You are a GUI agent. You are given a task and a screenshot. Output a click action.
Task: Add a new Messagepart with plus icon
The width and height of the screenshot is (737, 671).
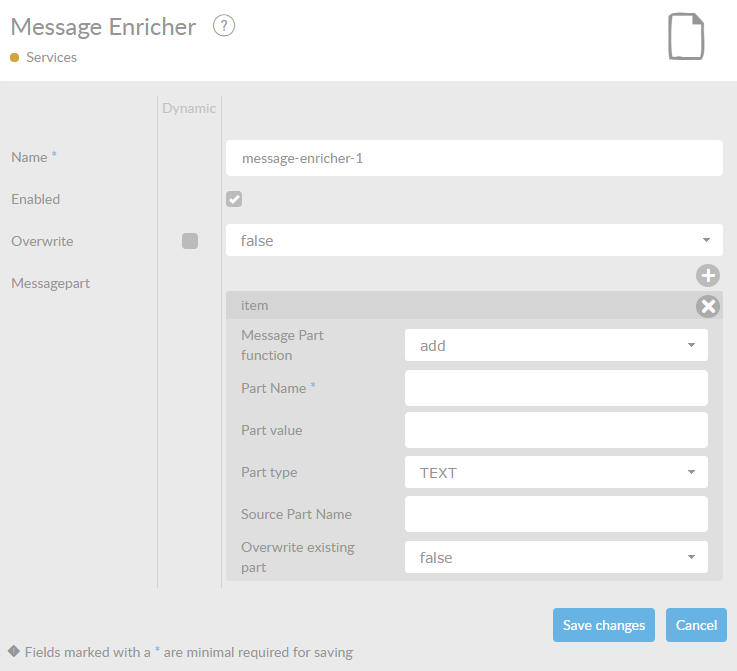pos(708,275)
